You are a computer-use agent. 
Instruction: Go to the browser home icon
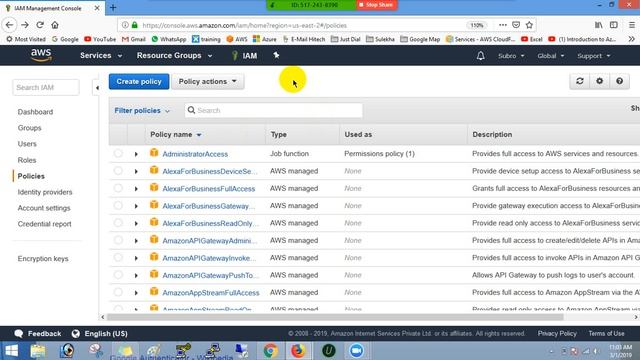coord(55,25)
